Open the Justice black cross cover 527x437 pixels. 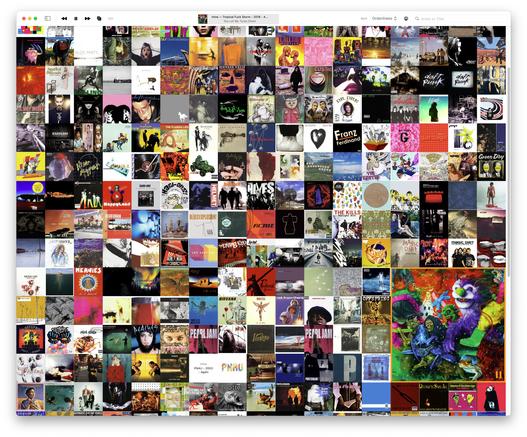click(290, 224)
